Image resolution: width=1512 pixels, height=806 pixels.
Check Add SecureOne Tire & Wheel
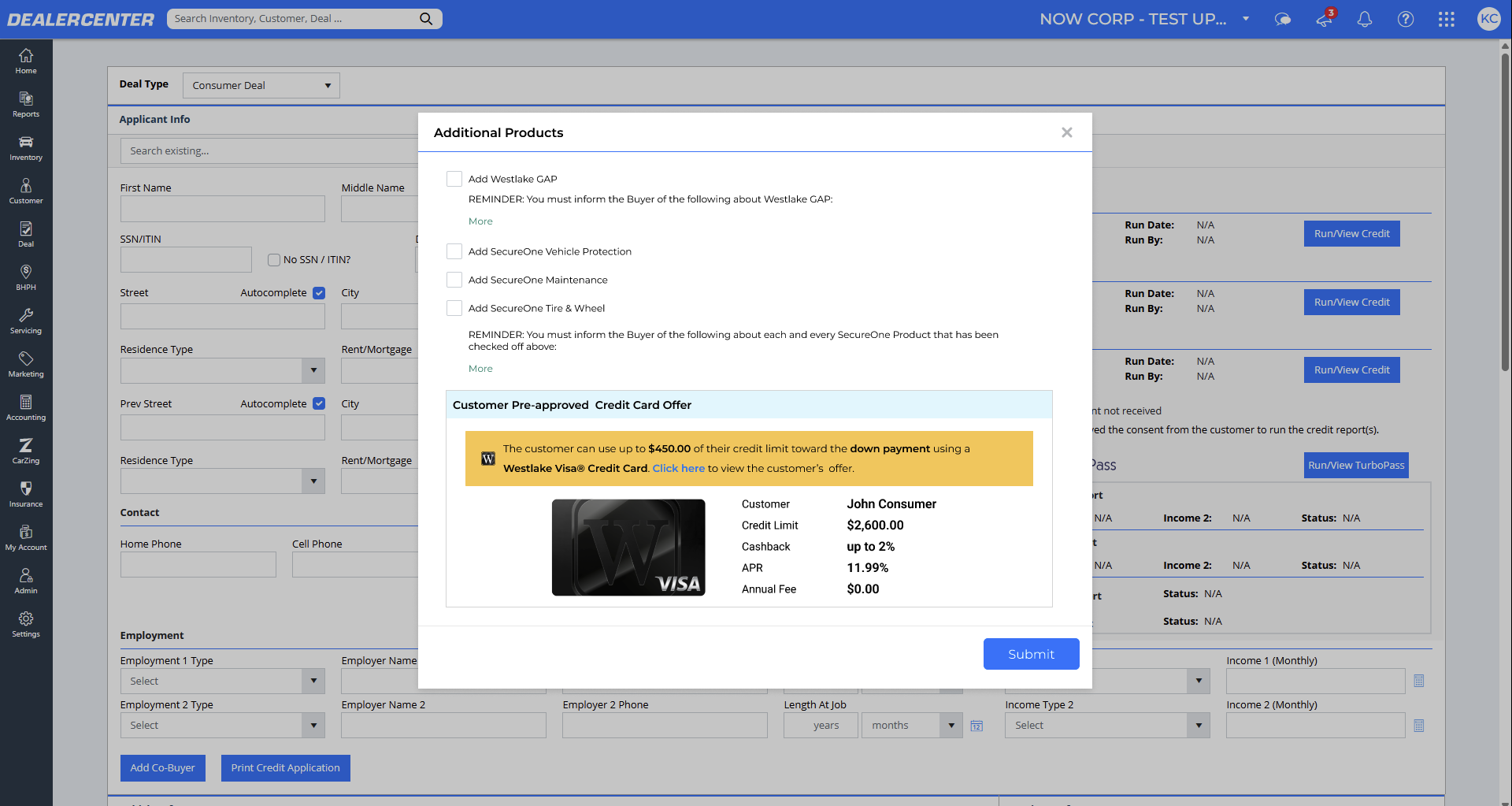pos(454,308)
